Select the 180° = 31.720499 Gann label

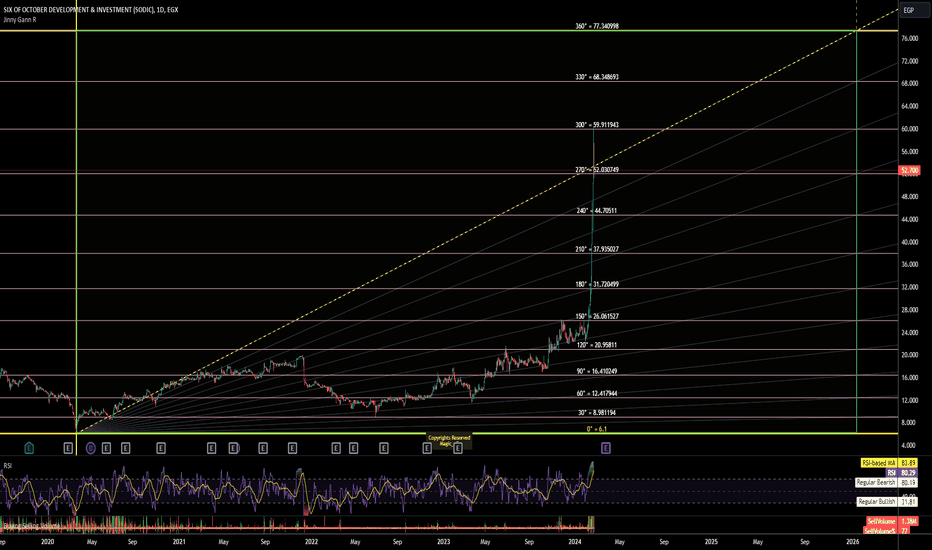click(x=597, y=284)
